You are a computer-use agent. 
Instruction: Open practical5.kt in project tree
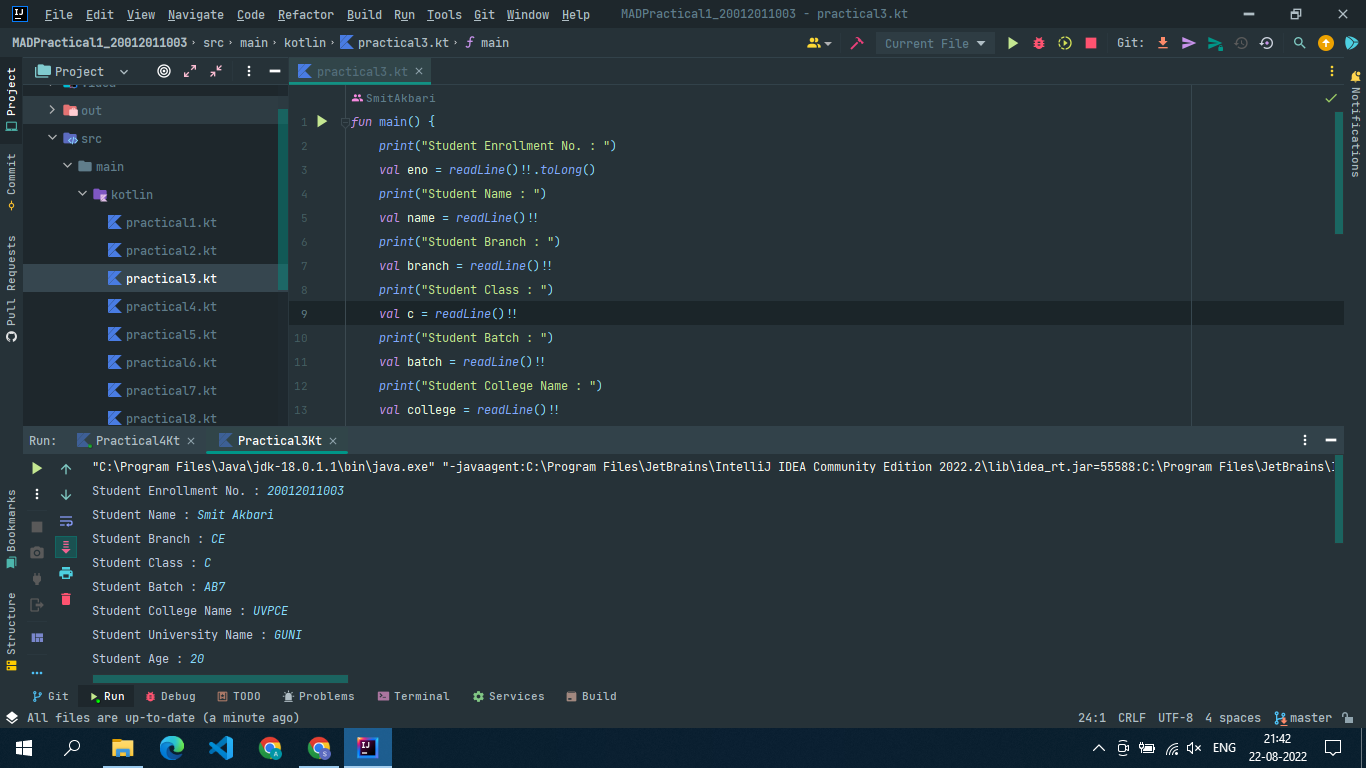pos(171,334)
